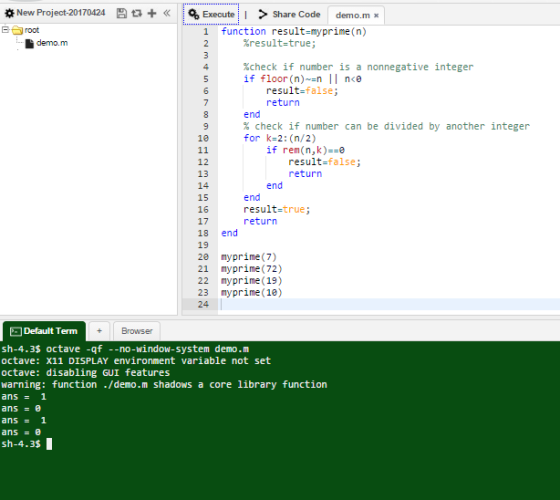The height and width of the screenshot is (500, 560).
Task: Click the if rem(n,k)==0 line
Action: click(x=305, y=150)
